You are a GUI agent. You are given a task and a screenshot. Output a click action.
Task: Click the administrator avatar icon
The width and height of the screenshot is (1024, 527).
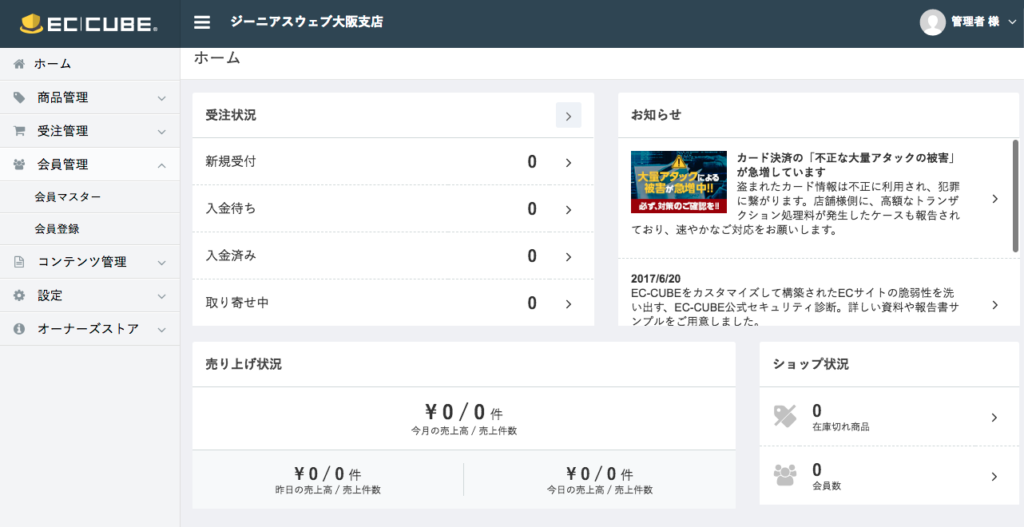(x=932, y=22)
